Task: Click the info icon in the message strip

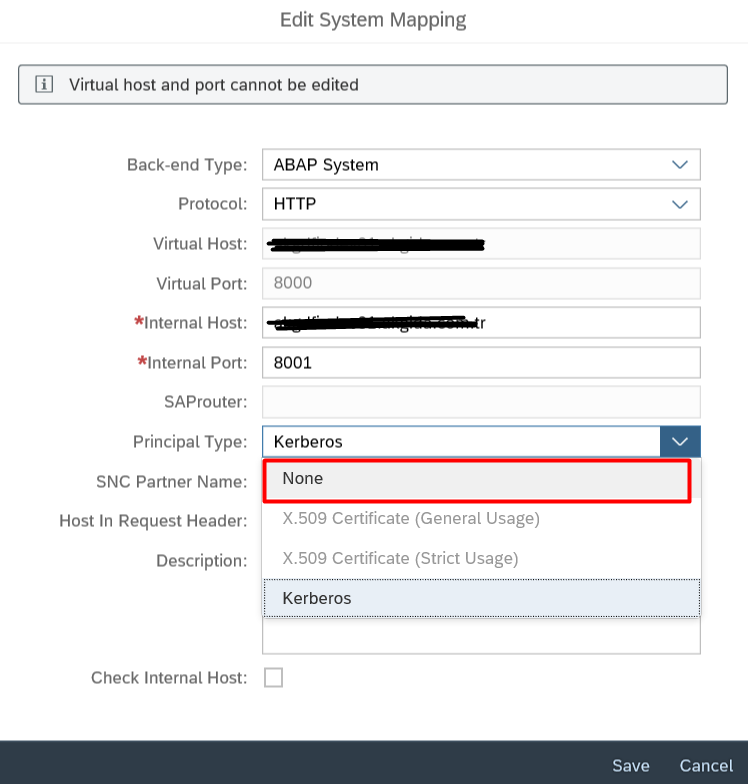Action: (44, 84)
